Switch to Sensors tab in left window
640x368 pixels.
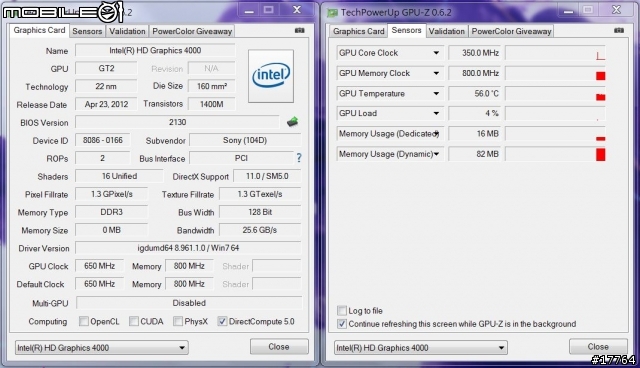(87, 31)
